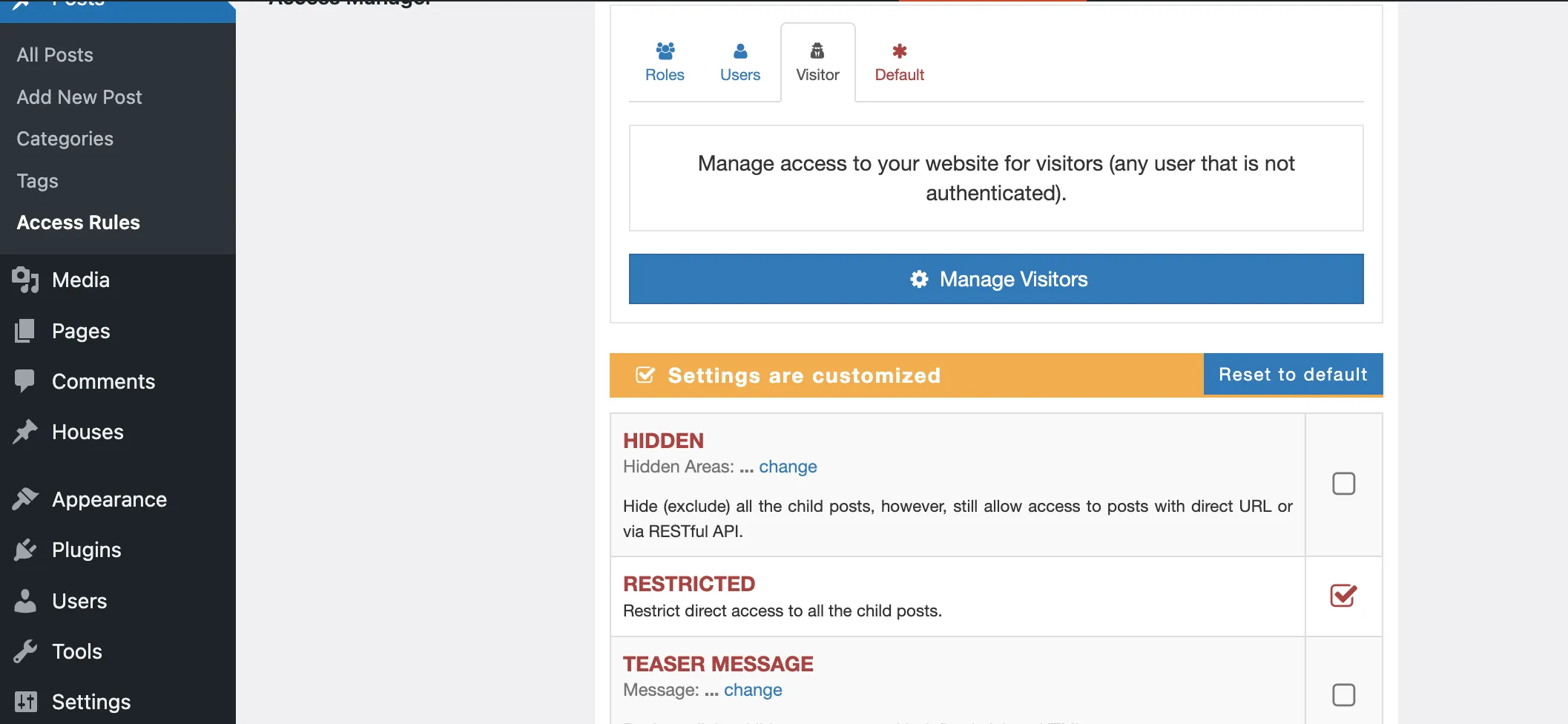The image size is (1568, 724).
Task: Click the Settings sliders icon
Action: pos(25,702)
